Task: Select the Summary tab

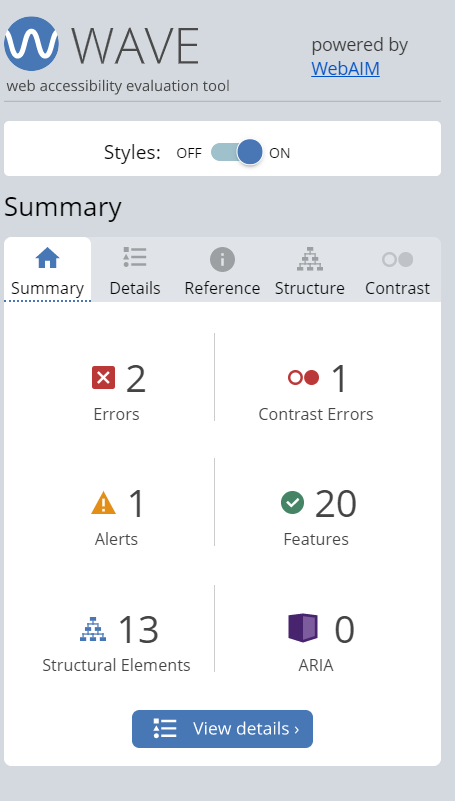Action: pyautogui.click(x=47, y=270)
